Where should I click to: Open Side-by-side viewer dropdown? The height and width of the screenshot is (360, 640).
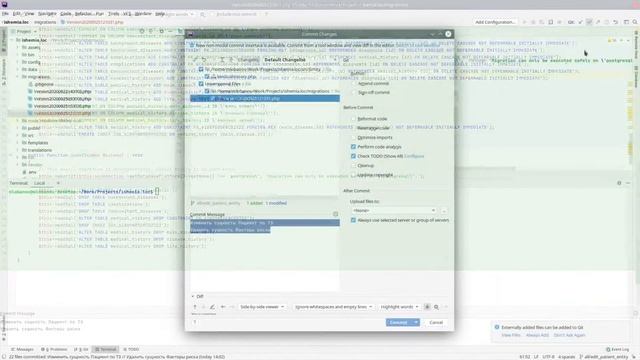[262, 307]
